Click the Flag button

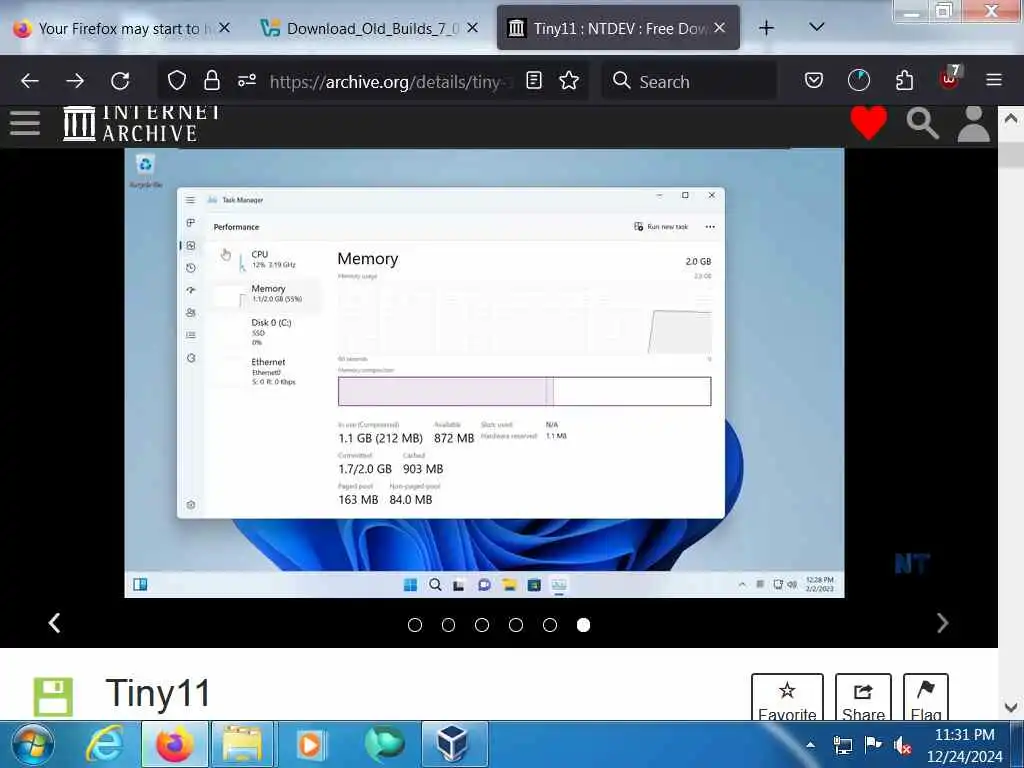tap(925, 698)
